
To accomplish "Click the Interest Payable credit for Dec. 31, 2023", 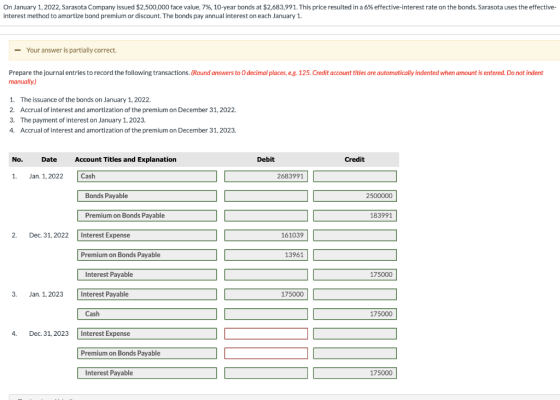I will point(355,373).
